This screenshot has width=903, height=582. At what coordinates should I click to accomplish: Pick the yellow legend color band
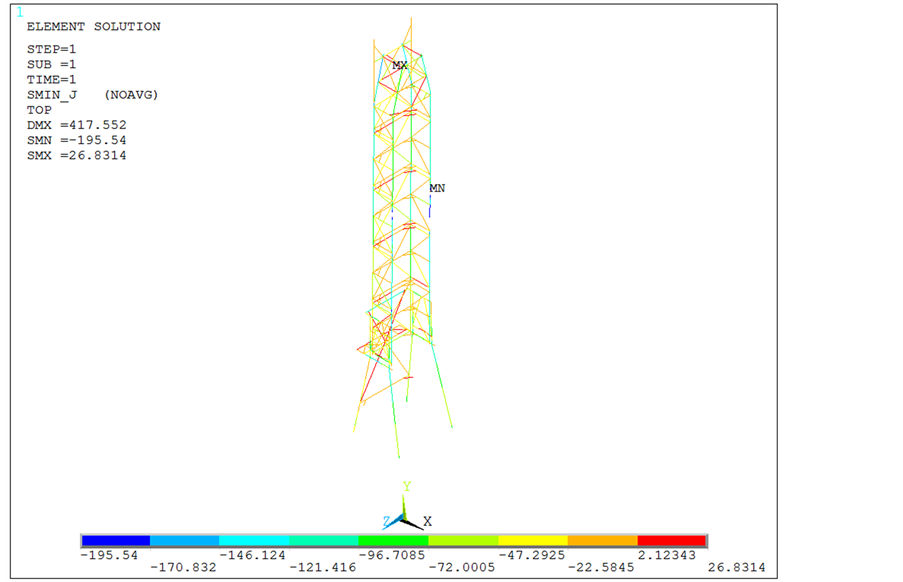click(533, 541)
